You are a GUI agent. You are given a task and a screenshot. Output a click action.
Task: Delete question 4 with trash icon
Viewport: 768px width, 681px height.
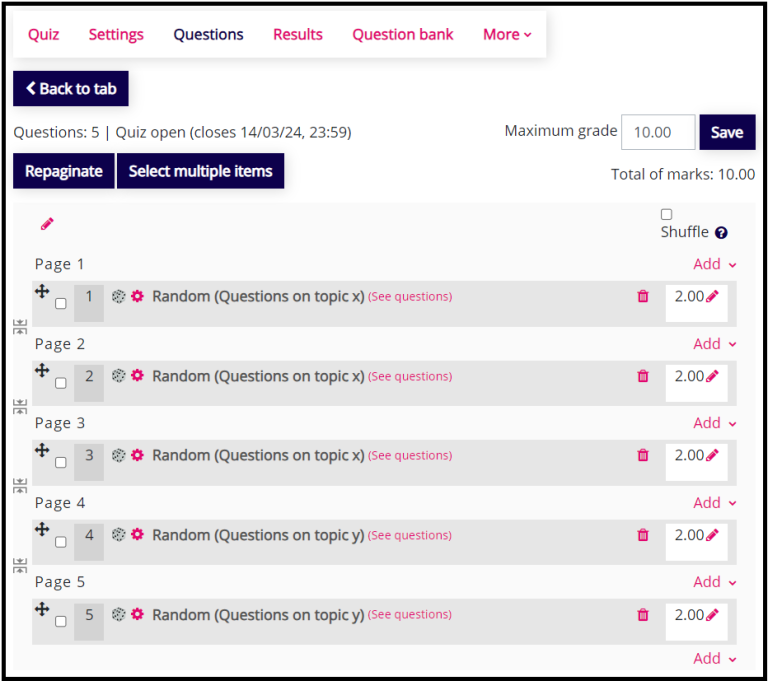[x=643, y=535]
